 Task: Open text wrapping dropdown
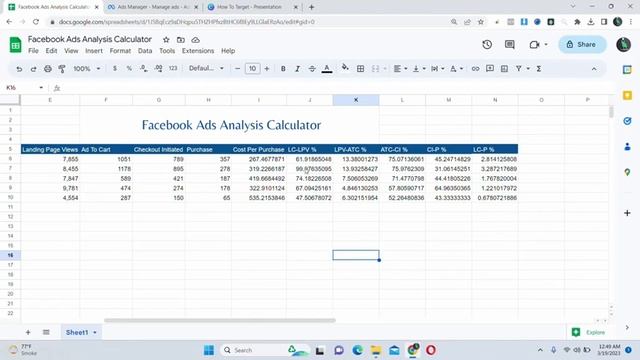[438, 69]
